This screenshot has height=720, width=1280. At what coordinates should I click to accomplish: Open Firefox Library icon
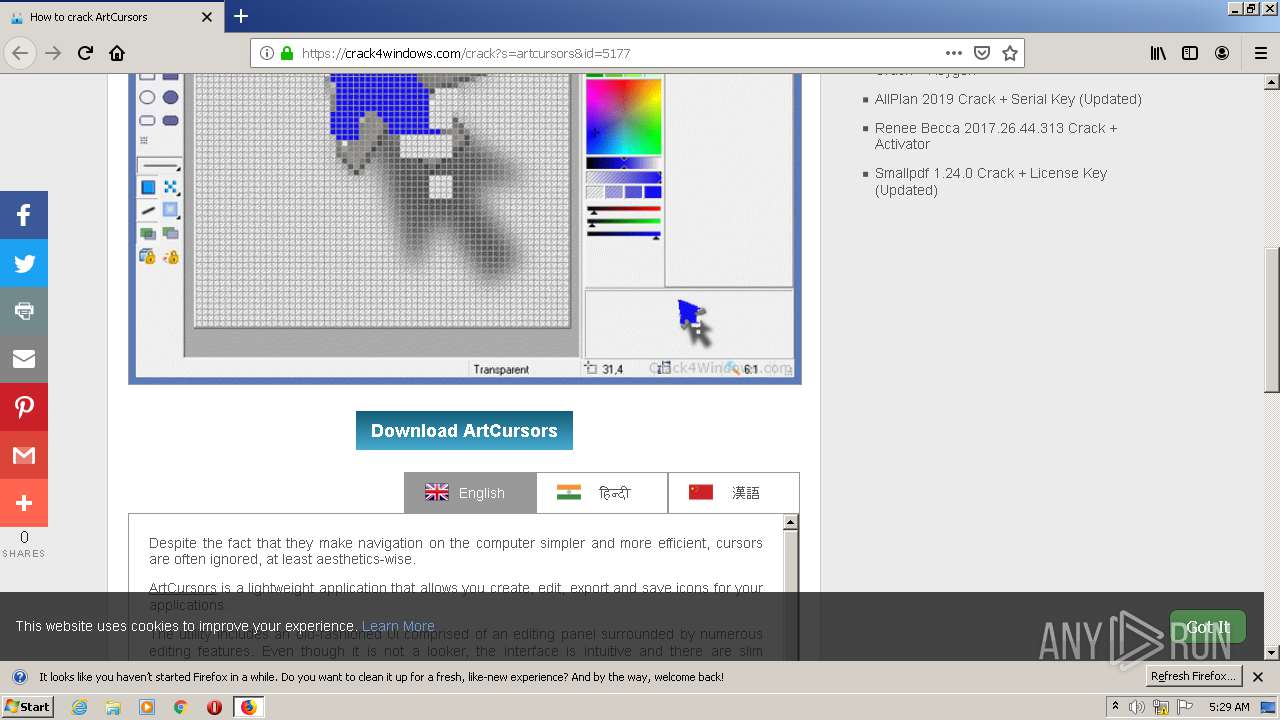1158,53
